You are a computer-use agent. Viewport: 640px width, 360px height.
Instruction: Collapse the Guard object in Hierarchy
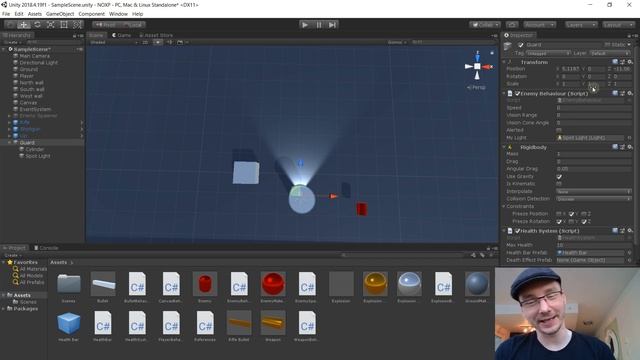(x=9, y=143)
